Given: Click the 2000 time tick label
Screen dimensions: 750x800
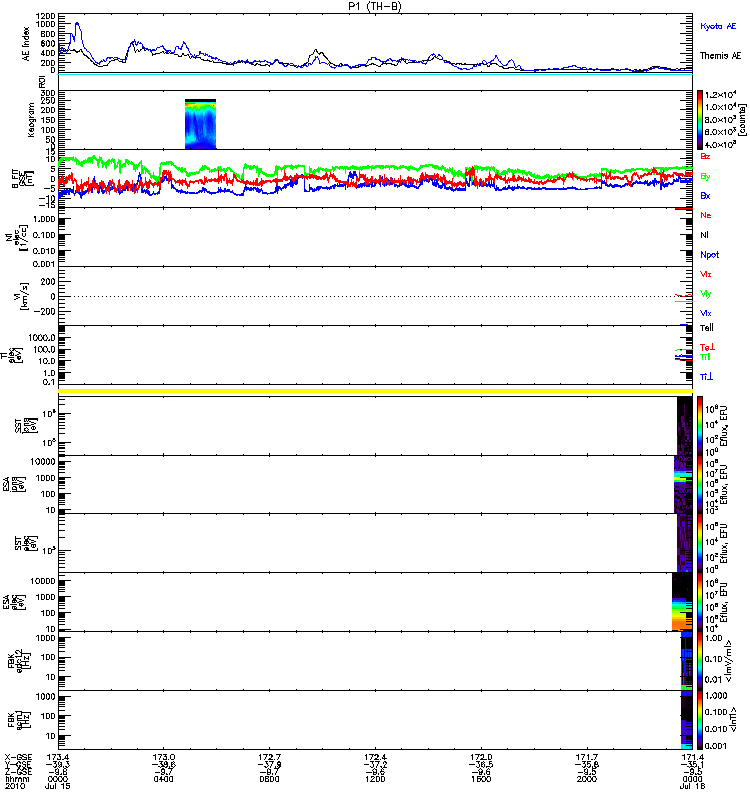Looking at the screenshot, I should 587,779.
